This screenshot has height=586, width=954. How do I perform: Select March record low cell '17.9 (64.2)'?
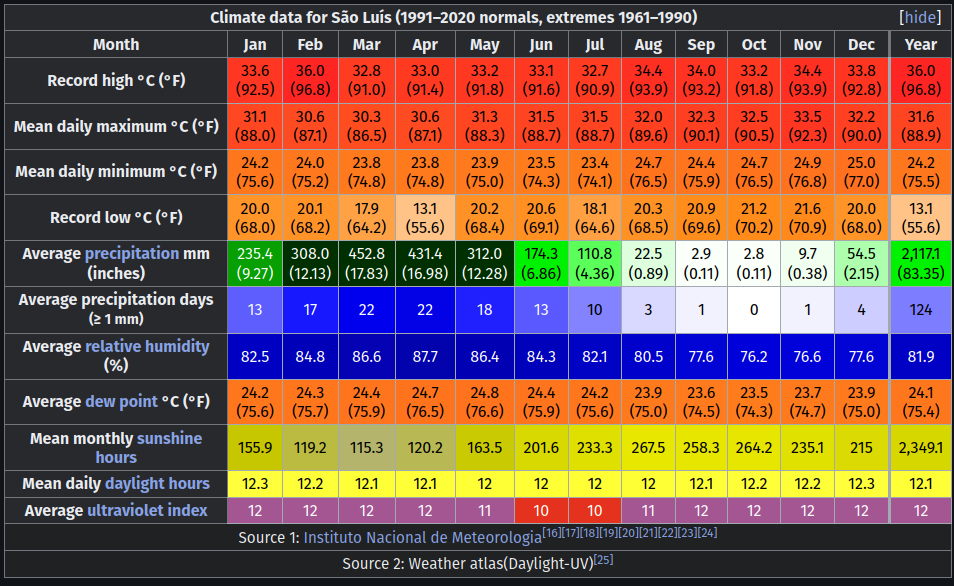366,217
